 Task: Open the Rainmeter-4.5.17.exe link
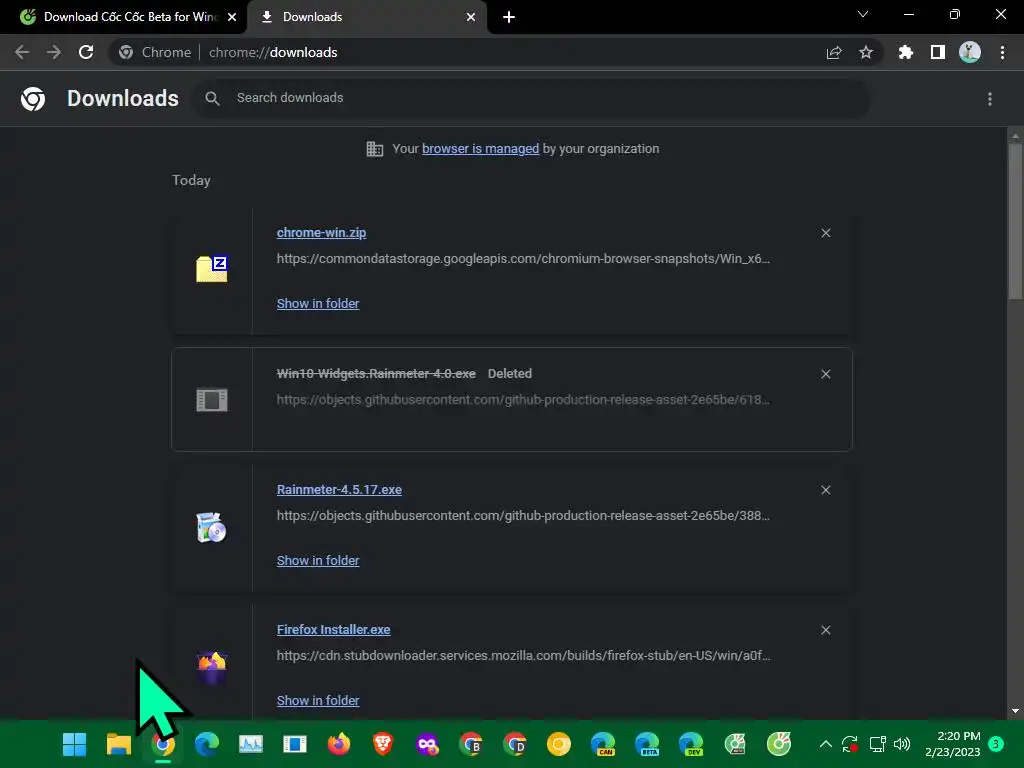339,490
